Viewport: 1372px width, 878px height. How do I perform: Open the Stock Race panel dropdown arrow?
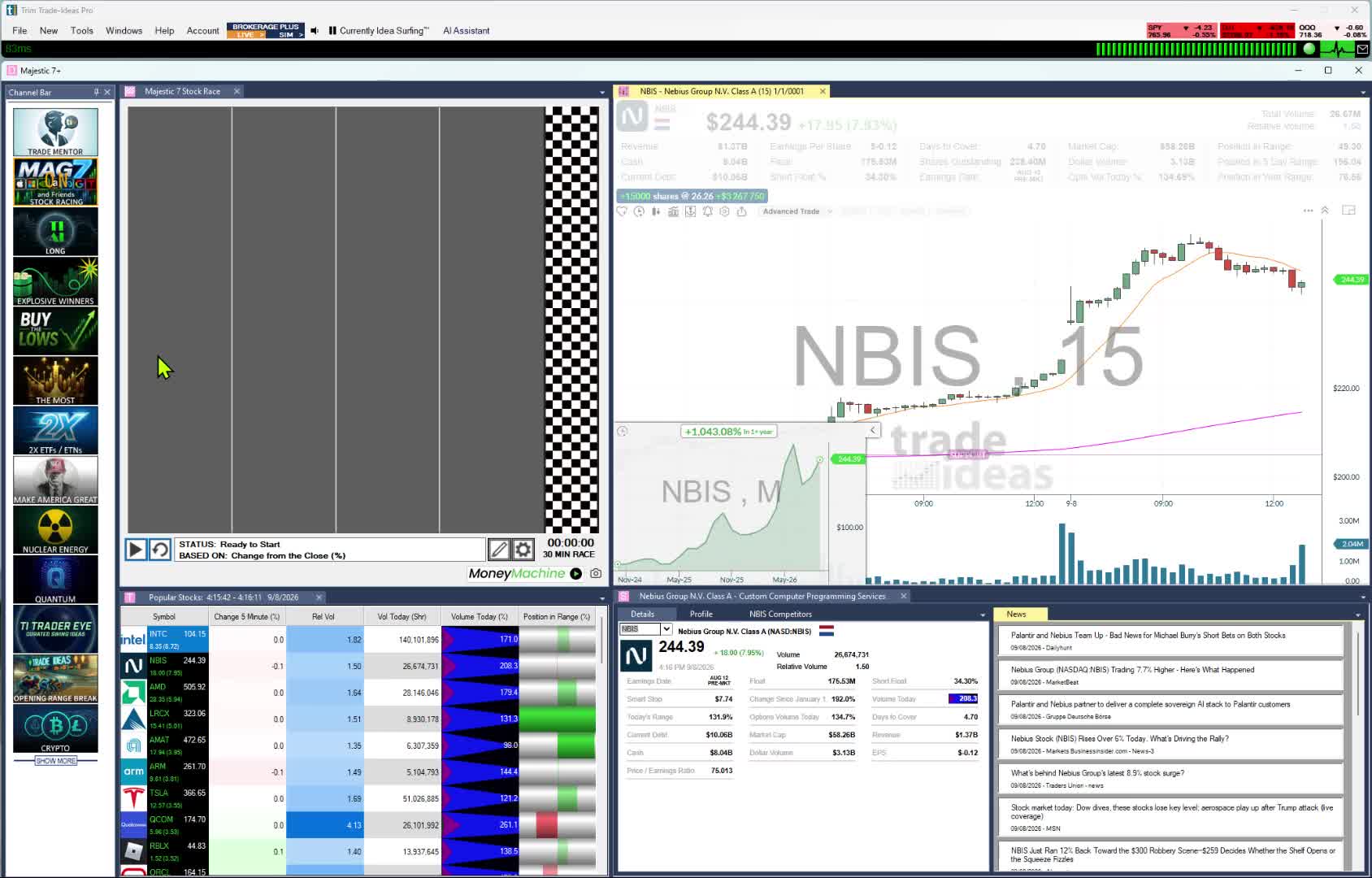602,92
